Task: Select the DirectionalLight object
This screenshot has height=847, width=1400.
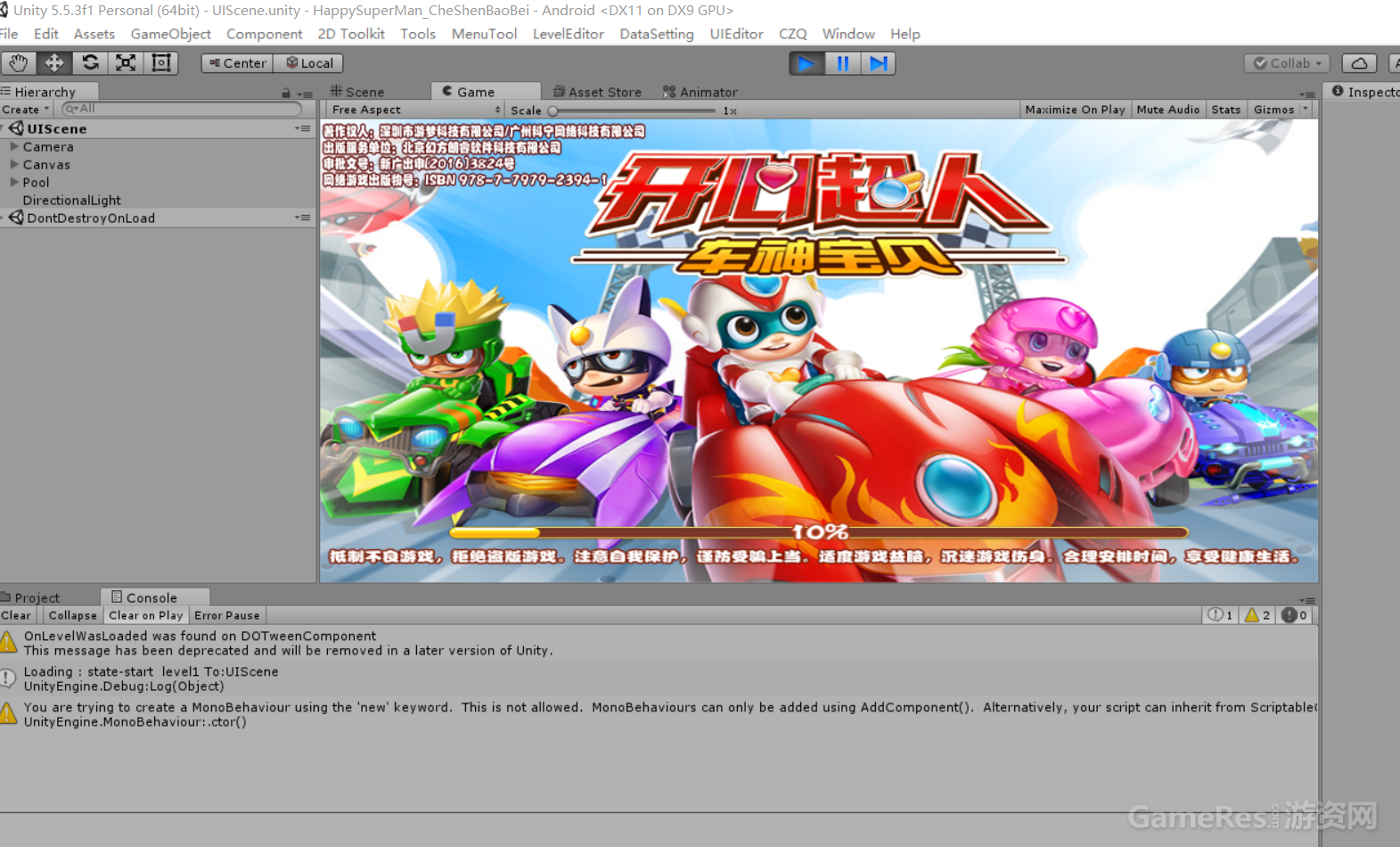Action: [x=72, y=200]
